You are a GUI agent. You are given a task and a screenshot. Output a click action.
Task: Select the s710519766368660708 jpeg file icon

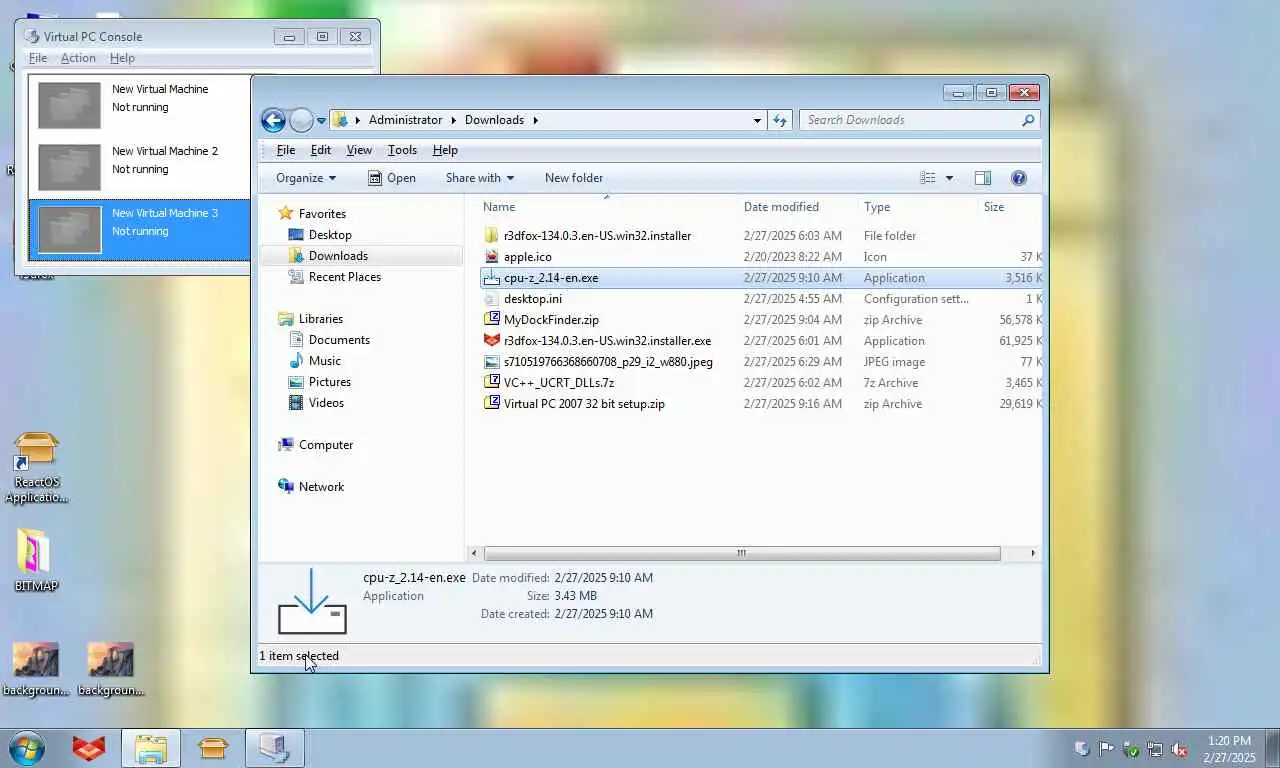tap(491, 362)
